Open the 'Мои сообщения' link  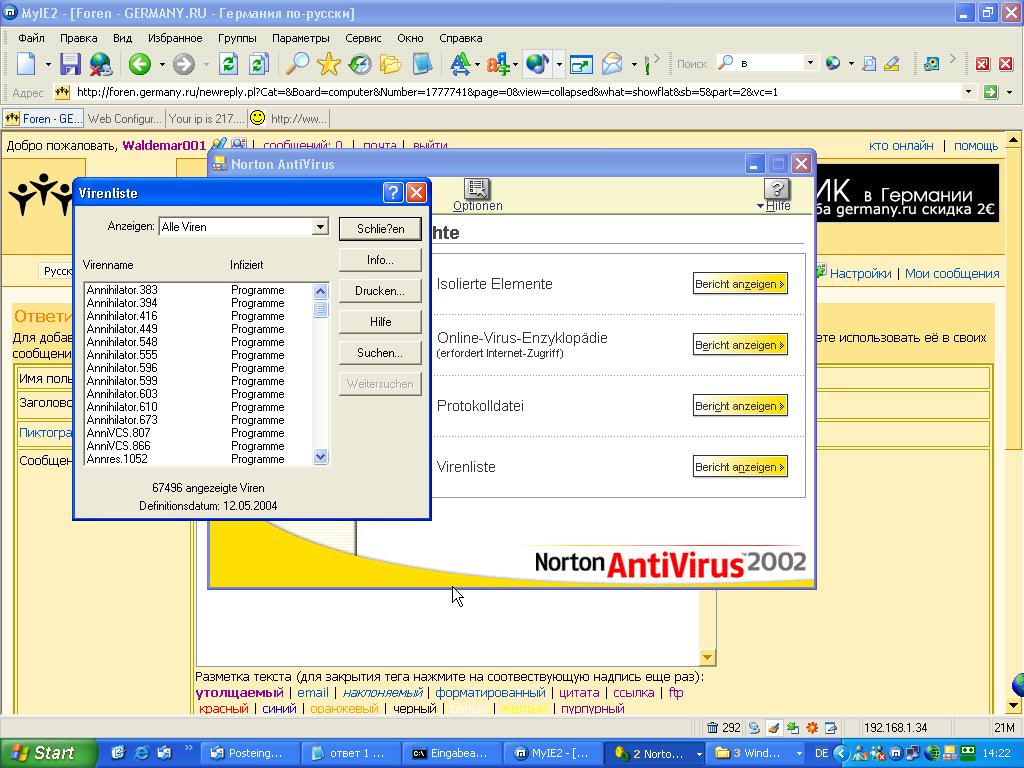(952, 274)
